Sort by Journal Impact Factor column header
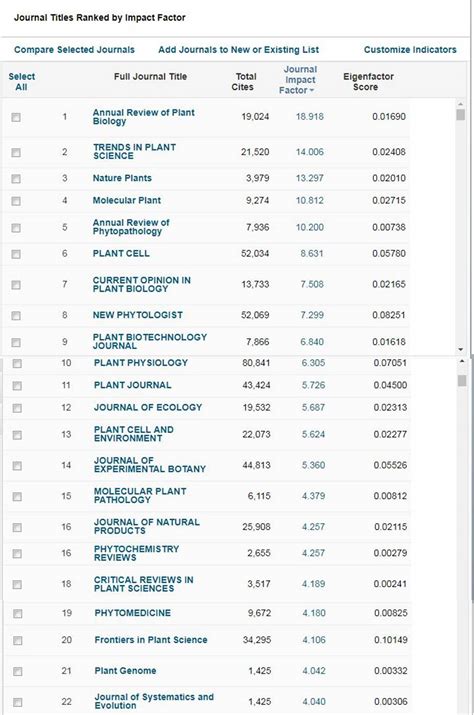The height and width of the screenshot is (715, 474). (x=298, y=80)
